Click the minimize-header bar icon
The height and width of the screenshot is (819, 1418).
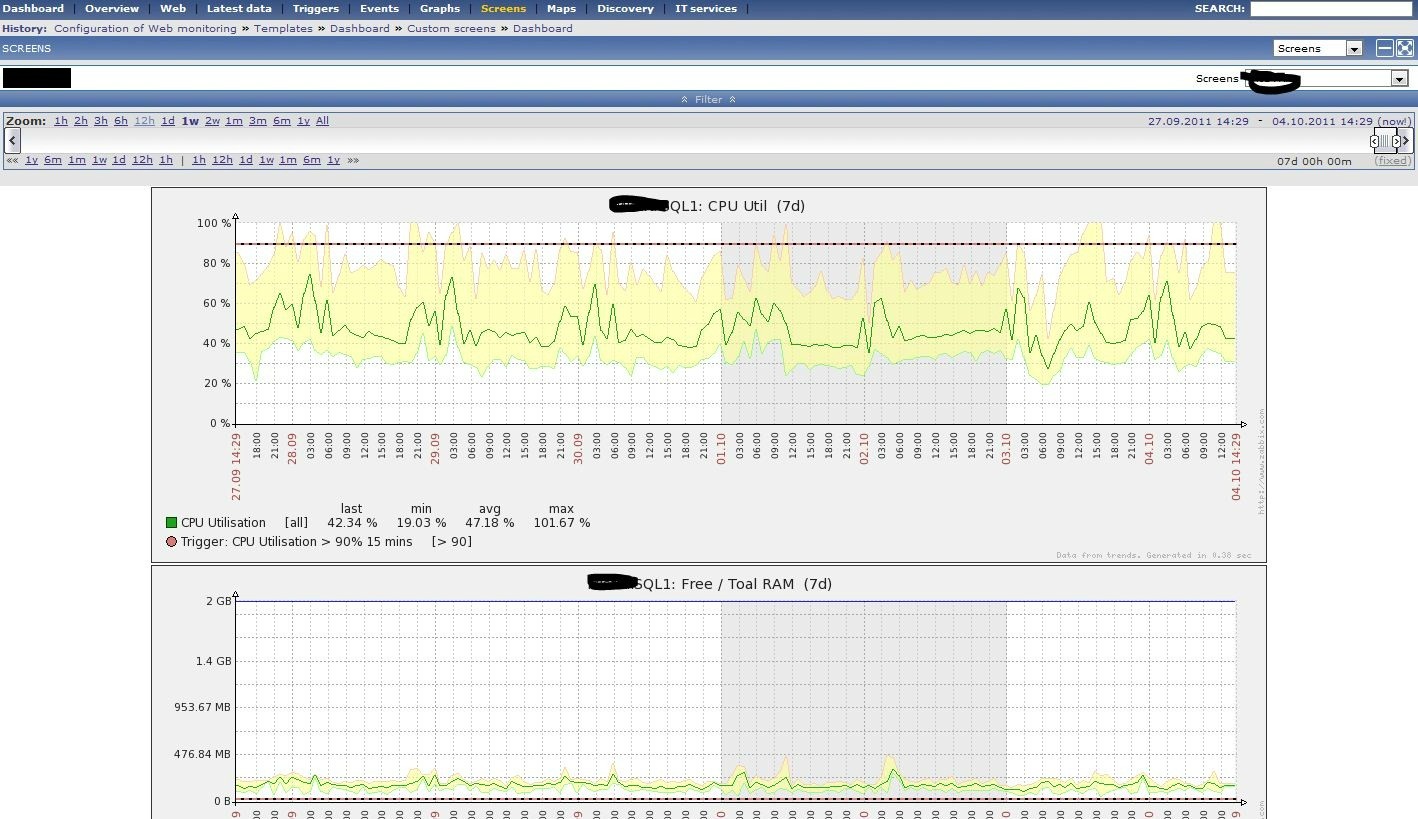[x=1385, y=48]
